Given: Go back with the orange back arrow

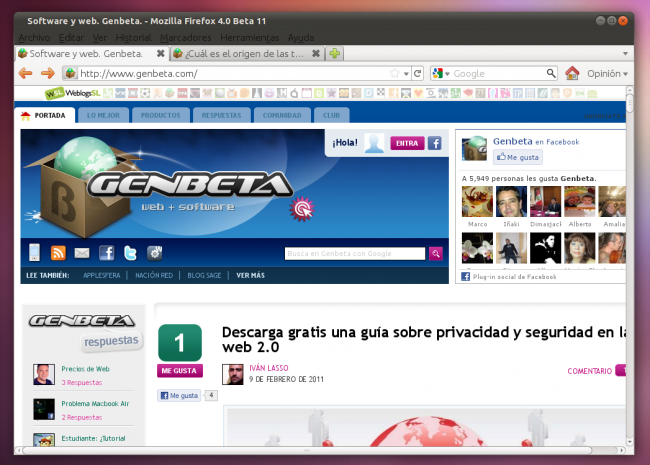Looking at the screenshot, I should [x=26, y=73].
